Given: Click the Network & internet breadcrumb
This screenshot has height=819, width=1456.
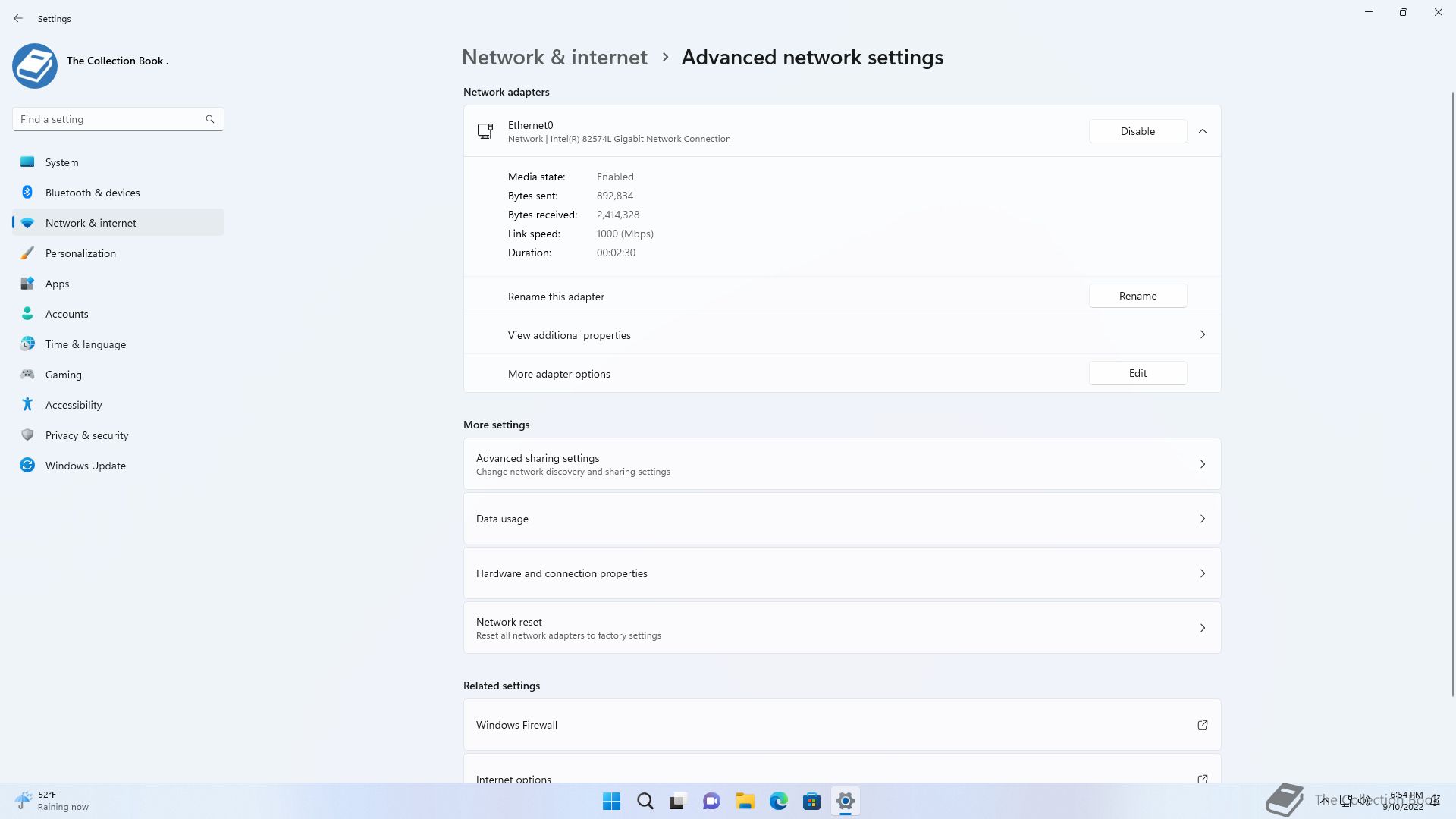Looking at the screenshot, I should pos(554,58).
